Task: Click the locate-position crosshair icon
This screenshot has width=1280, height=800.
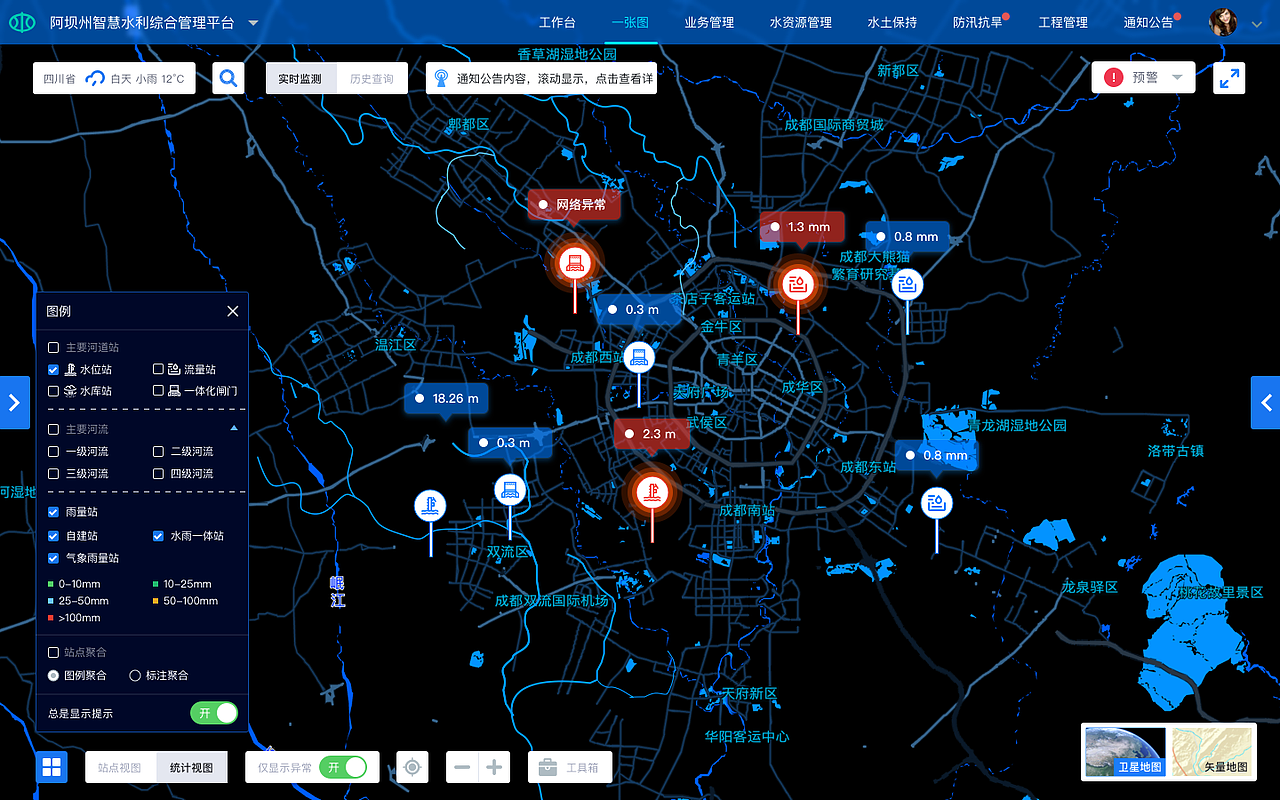Action: (x=412, y=767)
